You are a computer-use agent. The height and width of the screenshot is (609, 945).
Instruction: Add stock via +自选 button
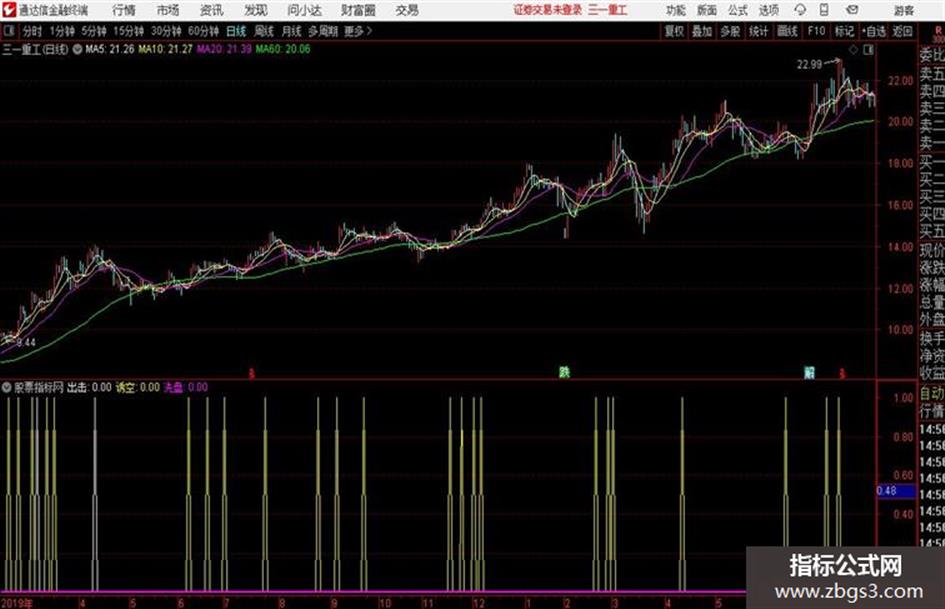(874, 31)
